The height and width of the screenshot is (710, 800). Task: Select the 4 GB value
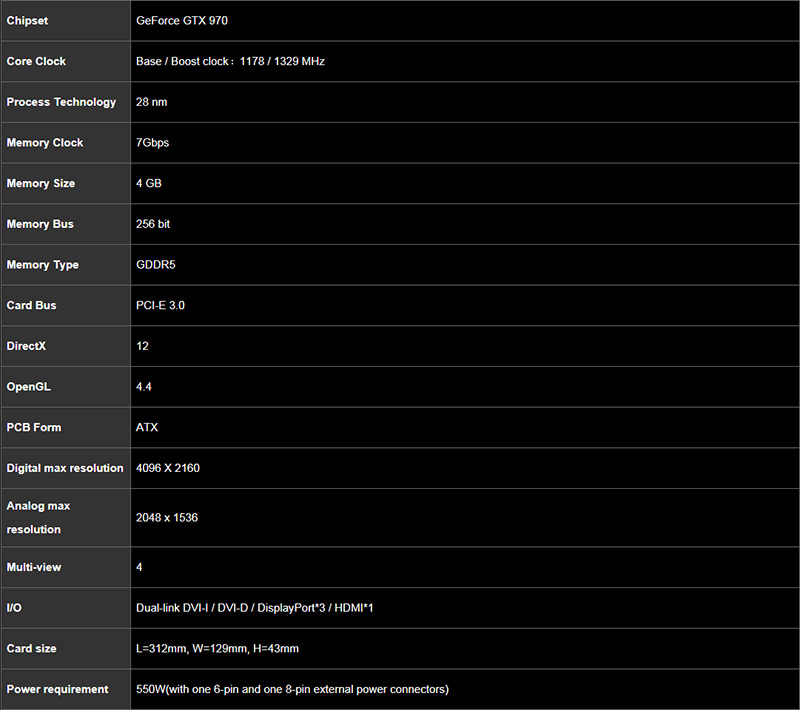click(149, 183)
